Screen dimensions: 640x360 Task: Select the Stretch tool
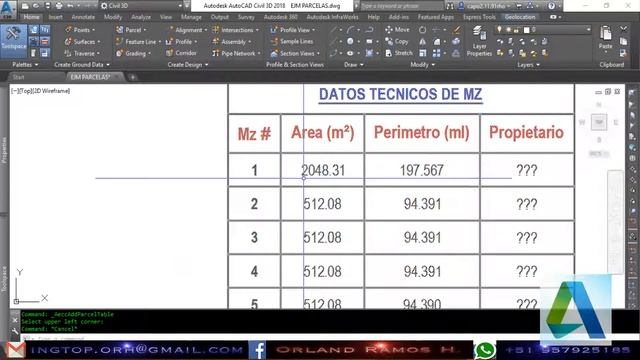[399, 53]
